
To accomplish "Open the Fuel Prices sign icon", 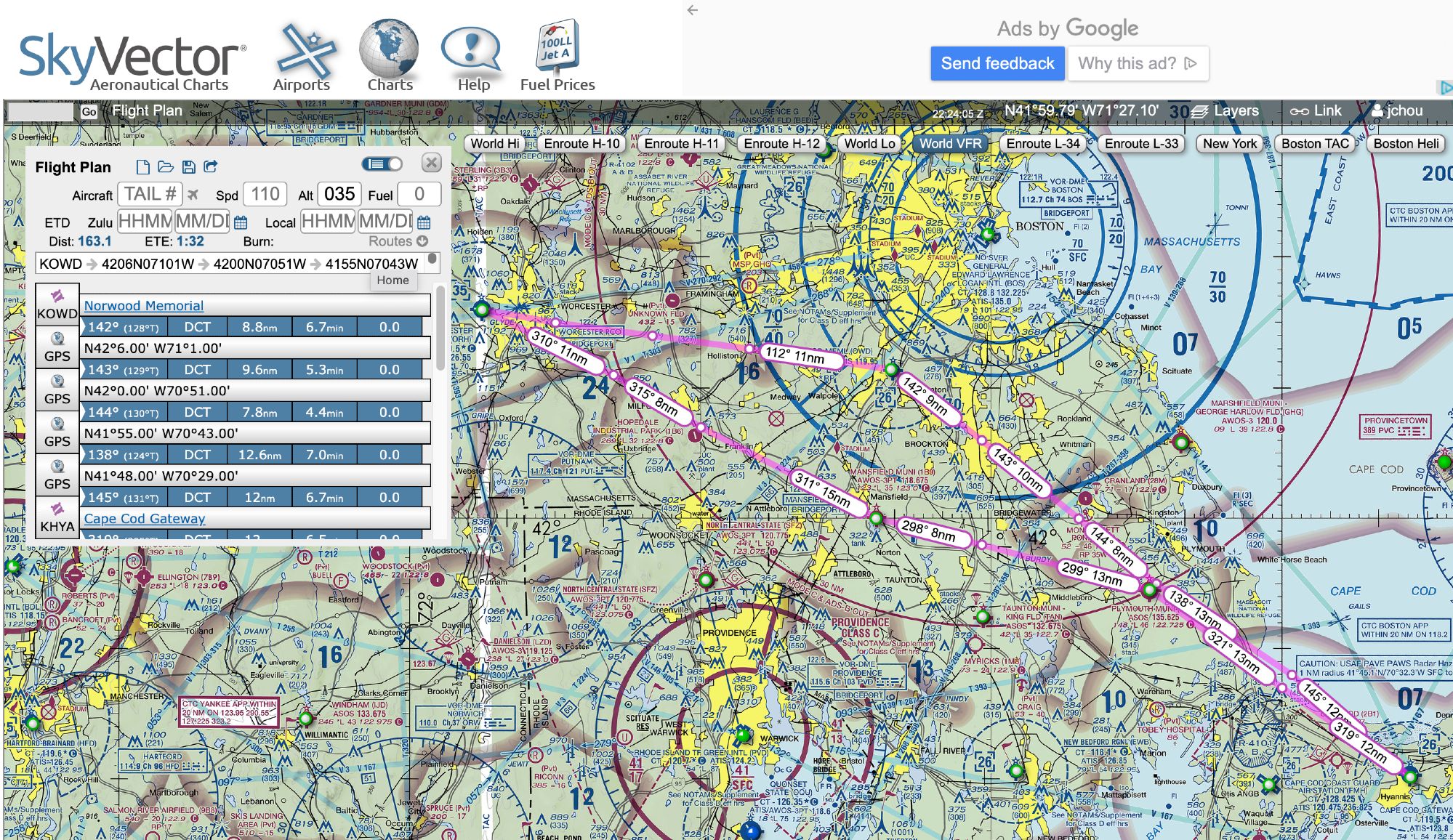I will tap(558, 56).
